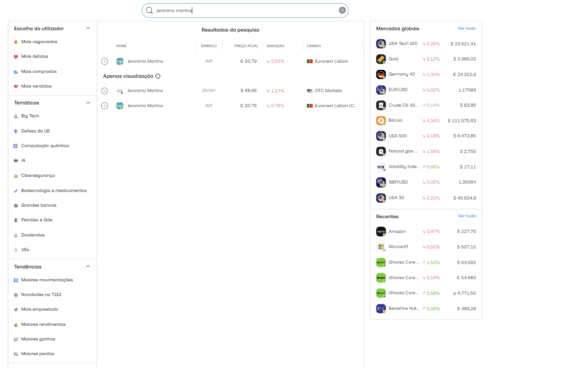
Task: Open USA 500 market entry
Action: [x=426, y=136]
